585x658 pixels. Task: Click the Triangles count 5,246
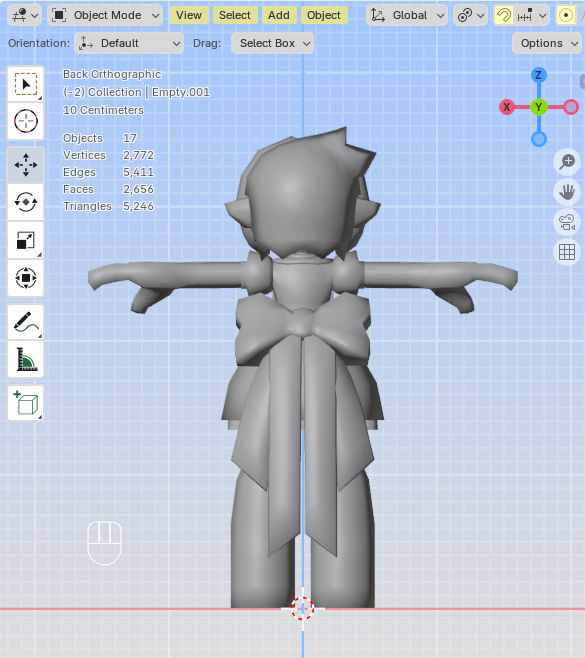138,206
